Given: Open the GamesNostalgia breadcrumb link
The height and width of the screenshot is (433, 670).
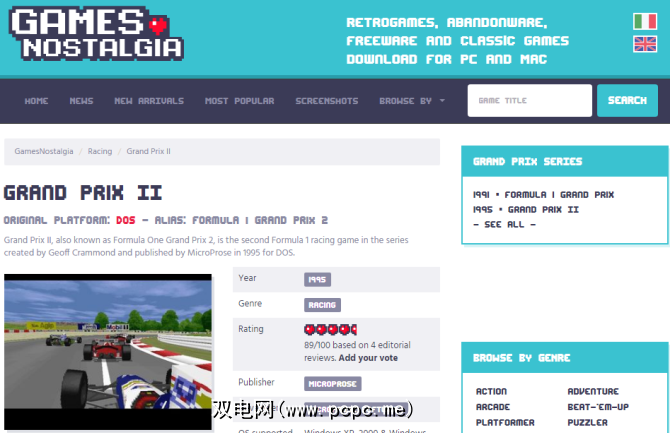Looking at the screenshot, I should coord(44,151).
